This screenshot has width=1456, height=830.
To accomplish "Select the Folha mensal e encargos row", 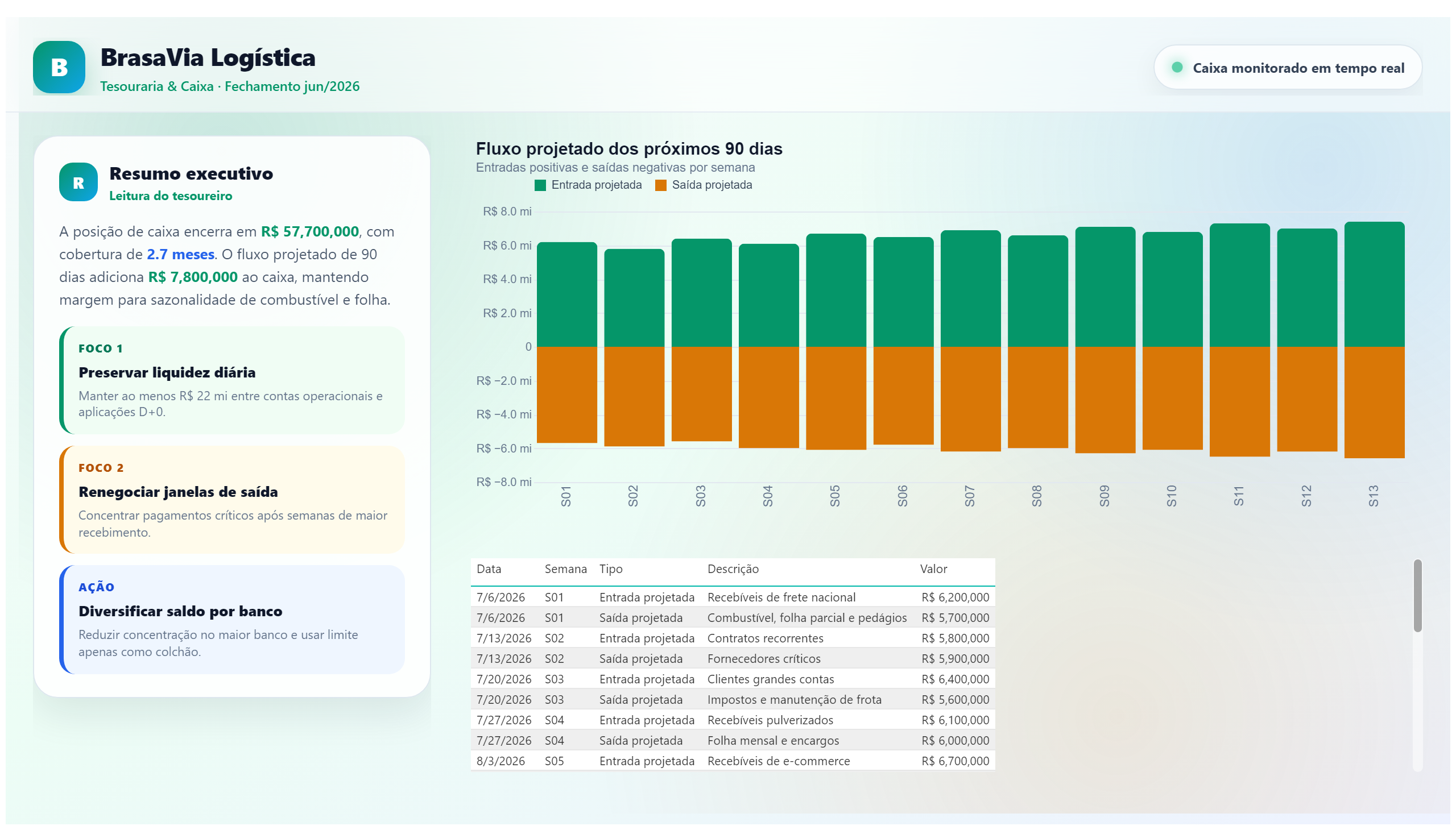I will coord(733,741).
